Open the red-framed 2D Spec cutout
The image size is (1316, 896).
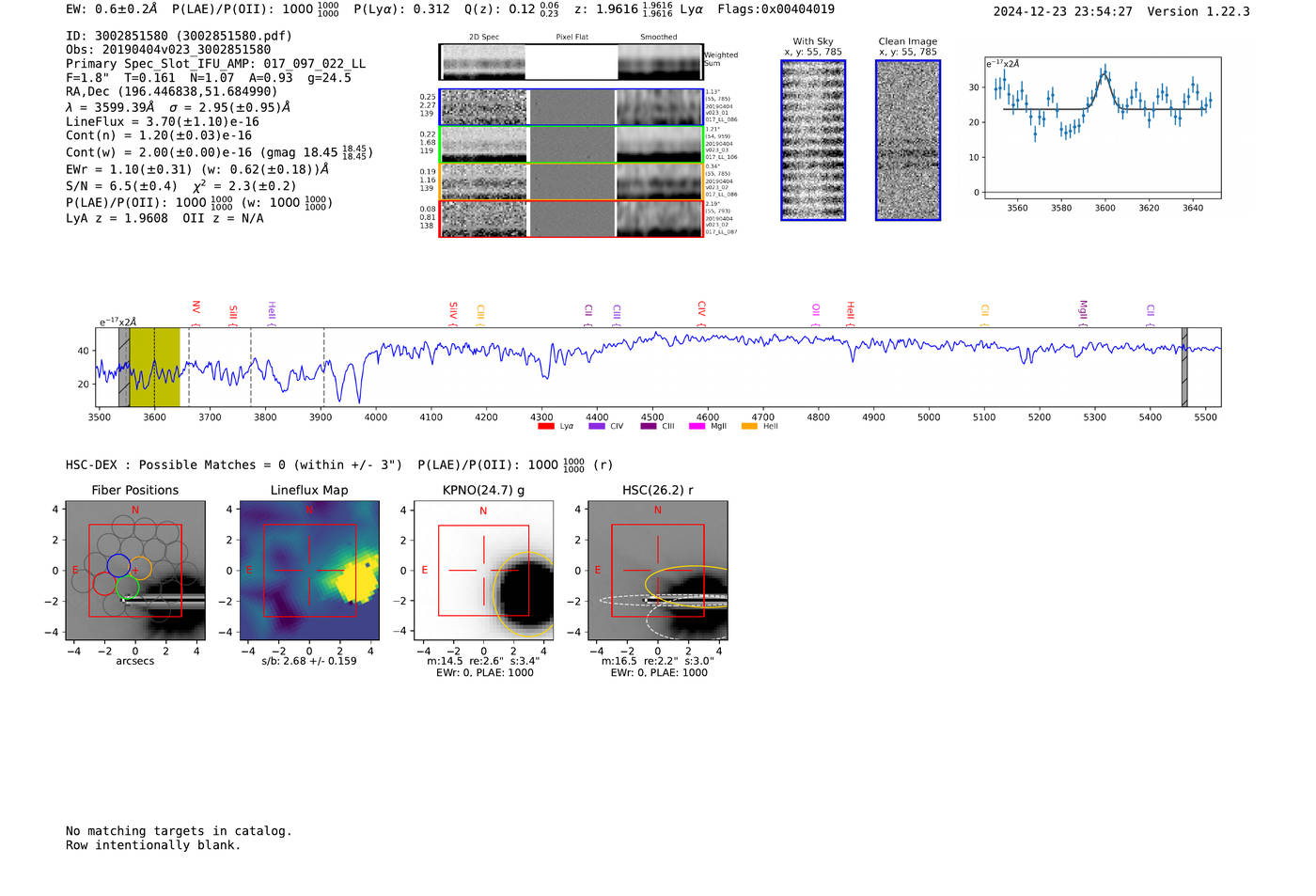484,219
